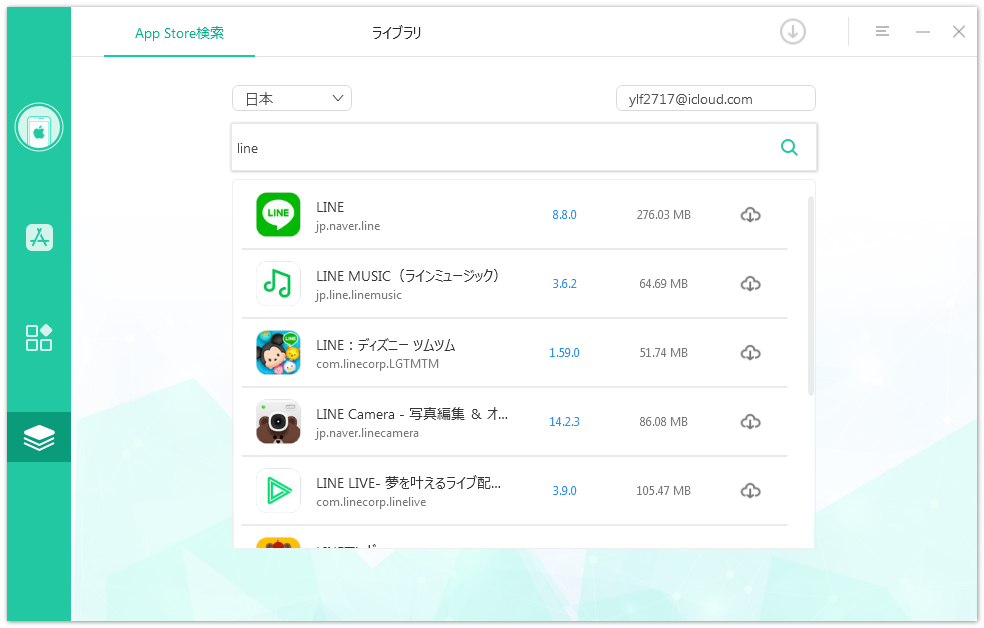984x628 pixels.
Task: Click the Disney Tsum Tsum app icon
Action: pos(278,353)
